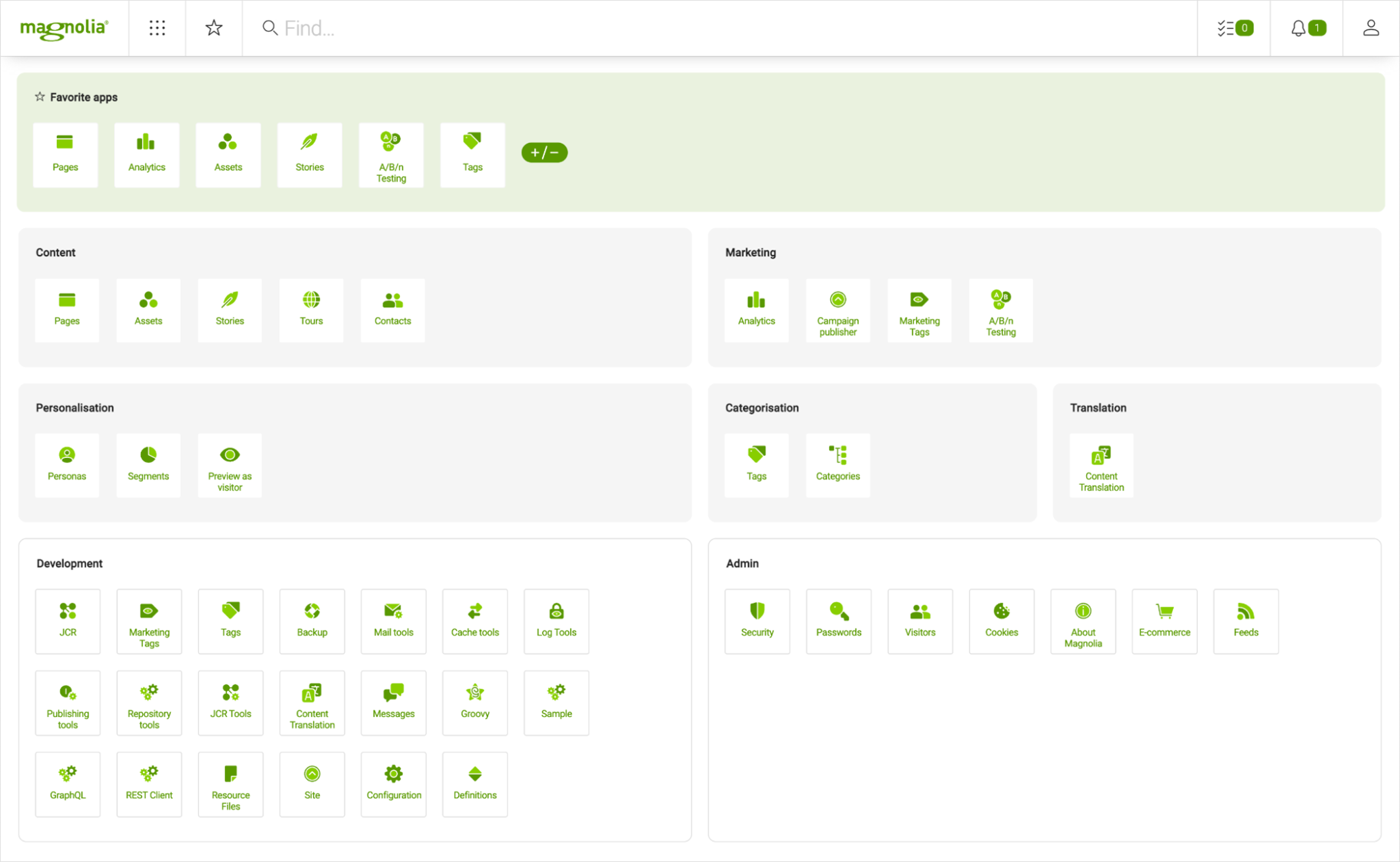Viewport: 1400px width, 862px height.
Task: Expand the apps grid menu
Action: pos(157,27)
